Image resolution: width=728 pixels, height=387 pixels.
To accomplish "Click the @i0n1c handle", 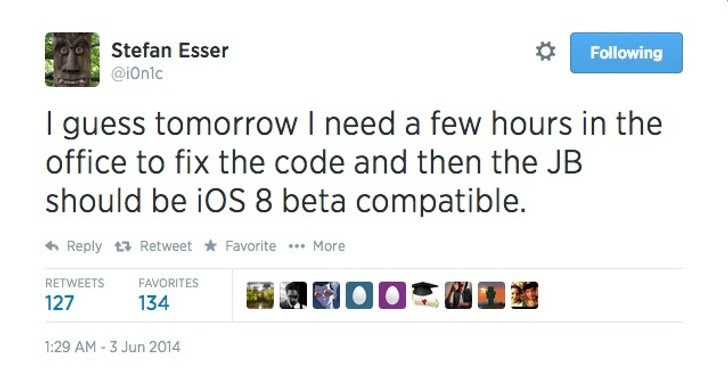I will coord(137,73).
